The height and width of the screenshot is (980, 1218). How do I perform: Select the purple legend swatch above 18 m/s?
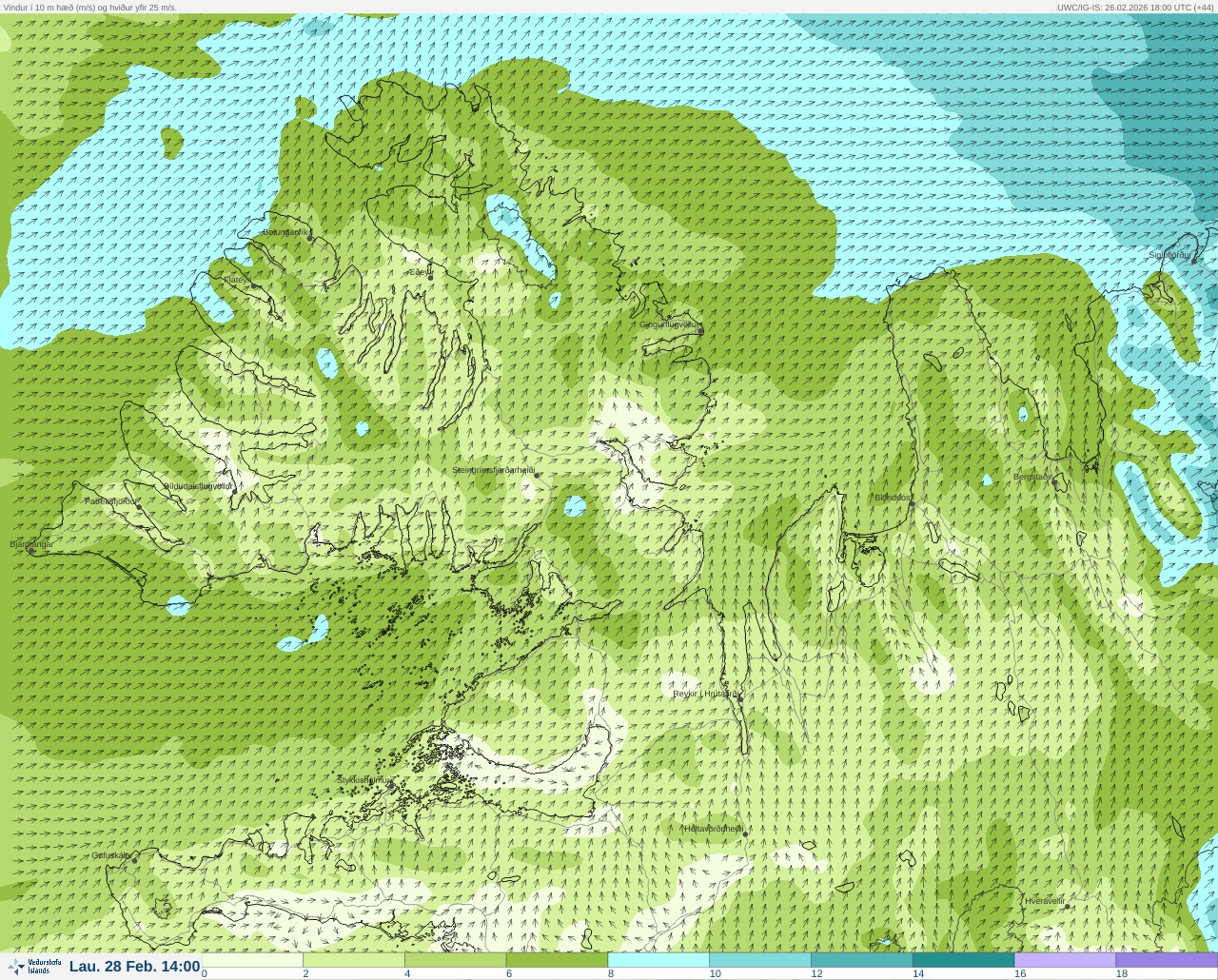(x=1167, y=960)
